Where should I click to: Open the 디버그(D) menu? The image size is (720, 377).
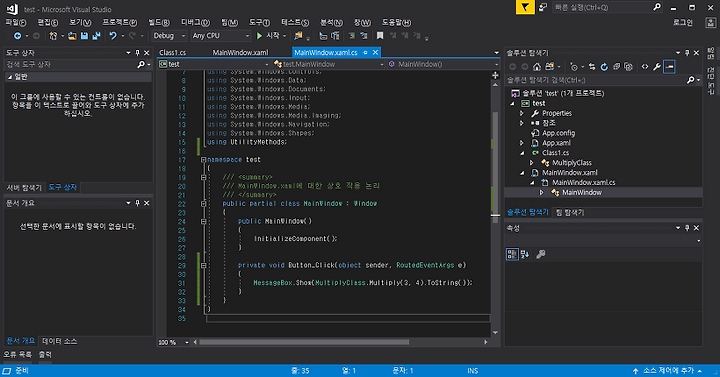[x=195, y=23]
